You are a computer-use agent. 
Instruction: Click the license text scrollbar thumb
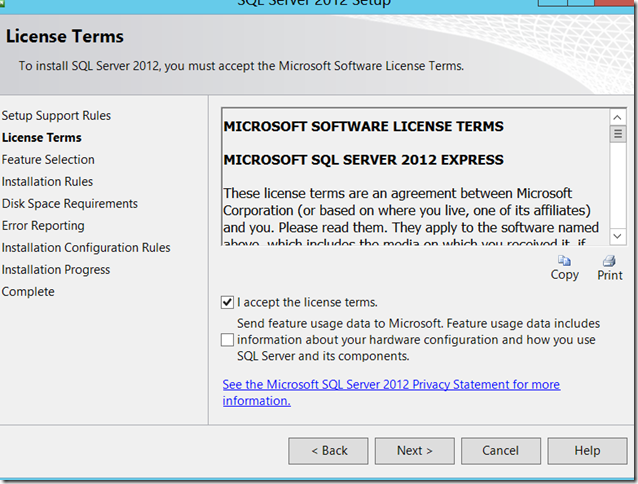pyautogui.click(x=619, y=132)
